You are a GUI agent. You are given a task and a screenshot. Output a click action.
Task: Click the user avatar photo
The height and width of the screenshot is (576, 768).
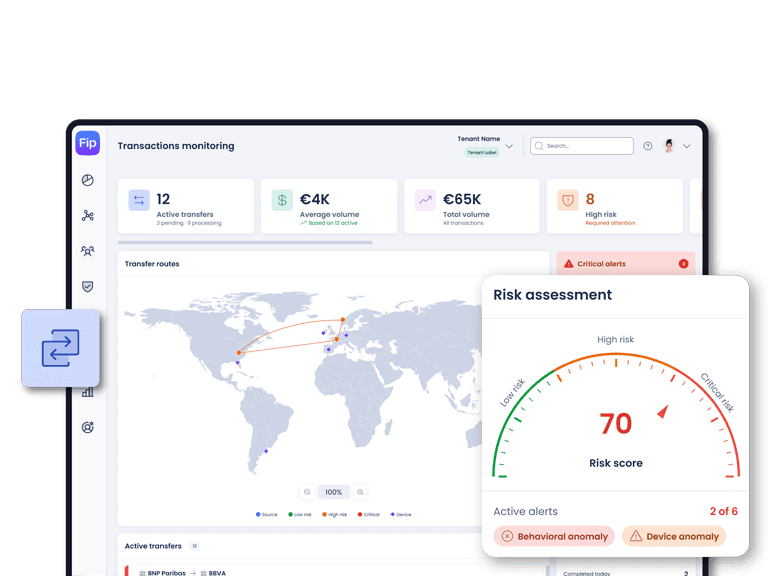point(669,145)
